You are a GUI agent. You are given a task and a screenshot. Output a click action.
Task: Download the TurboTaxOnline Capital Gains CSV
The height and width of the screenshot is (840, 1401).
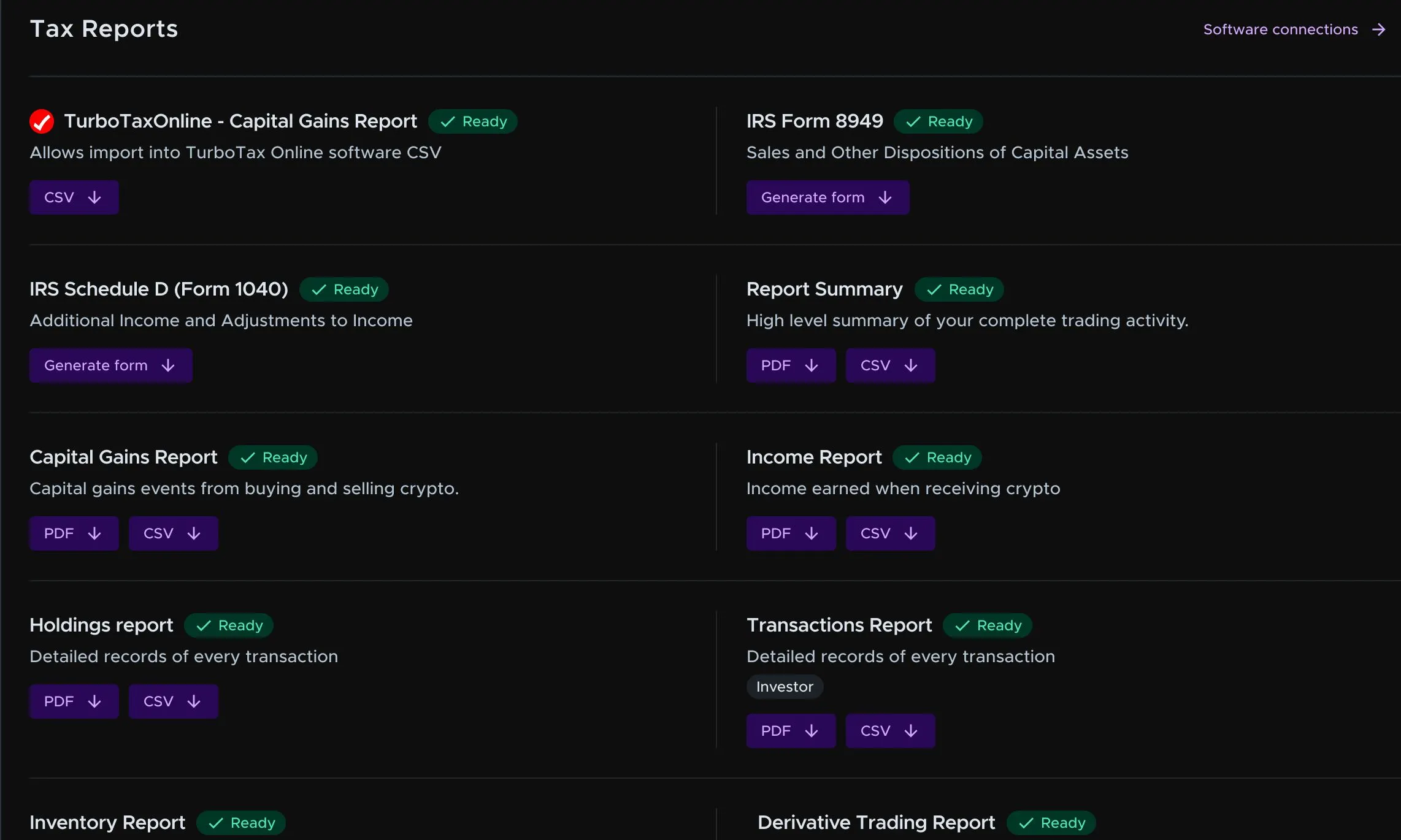pyautogui.click(x=74, y=197)
